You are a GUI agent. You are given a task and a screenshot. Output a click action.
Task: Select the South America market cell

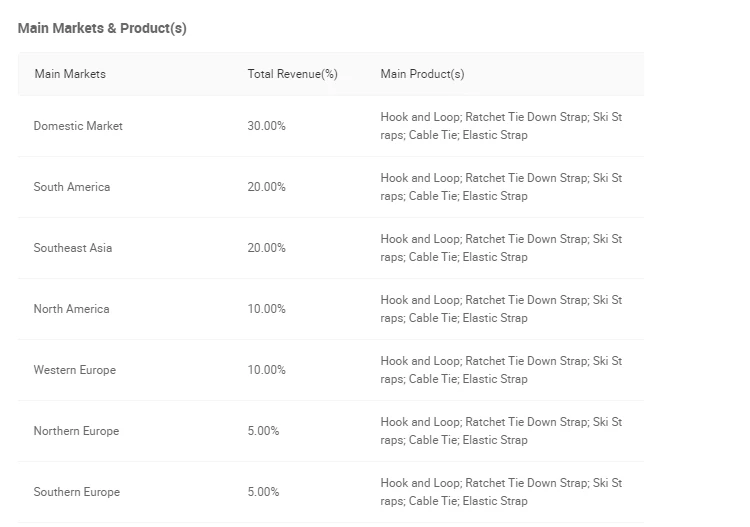[x=72, y=187]
